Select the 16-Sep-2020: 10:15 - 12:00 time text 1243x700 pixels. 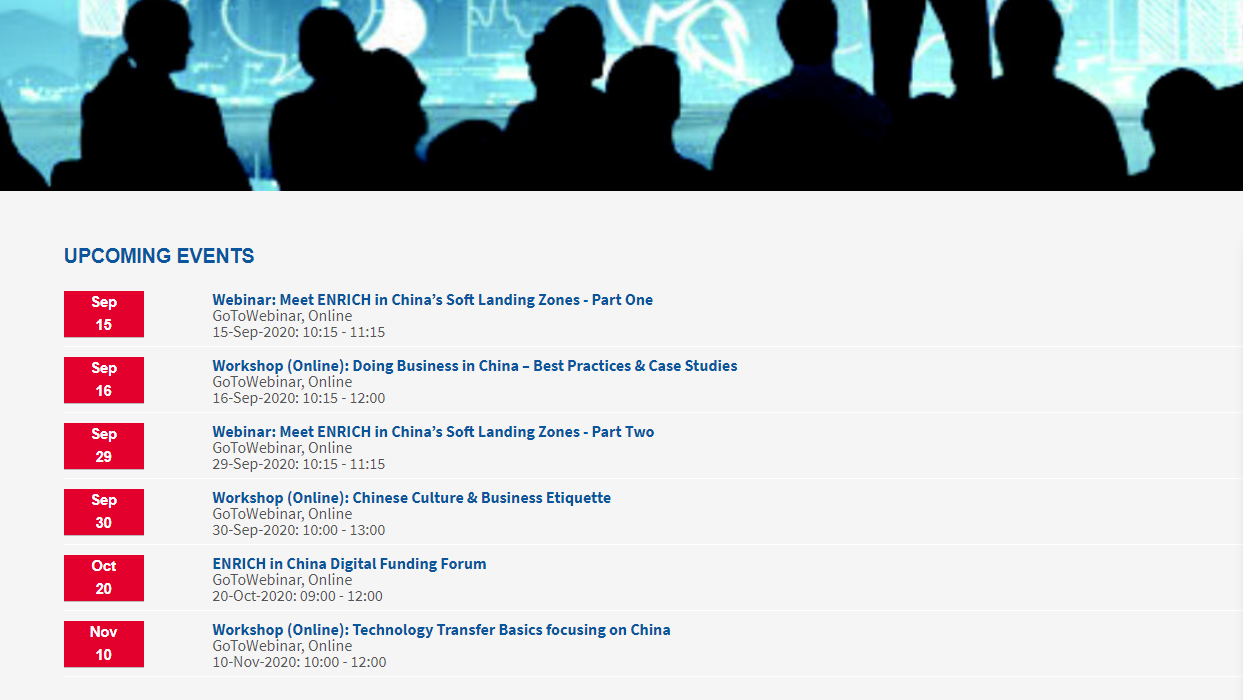coord(298,398)
